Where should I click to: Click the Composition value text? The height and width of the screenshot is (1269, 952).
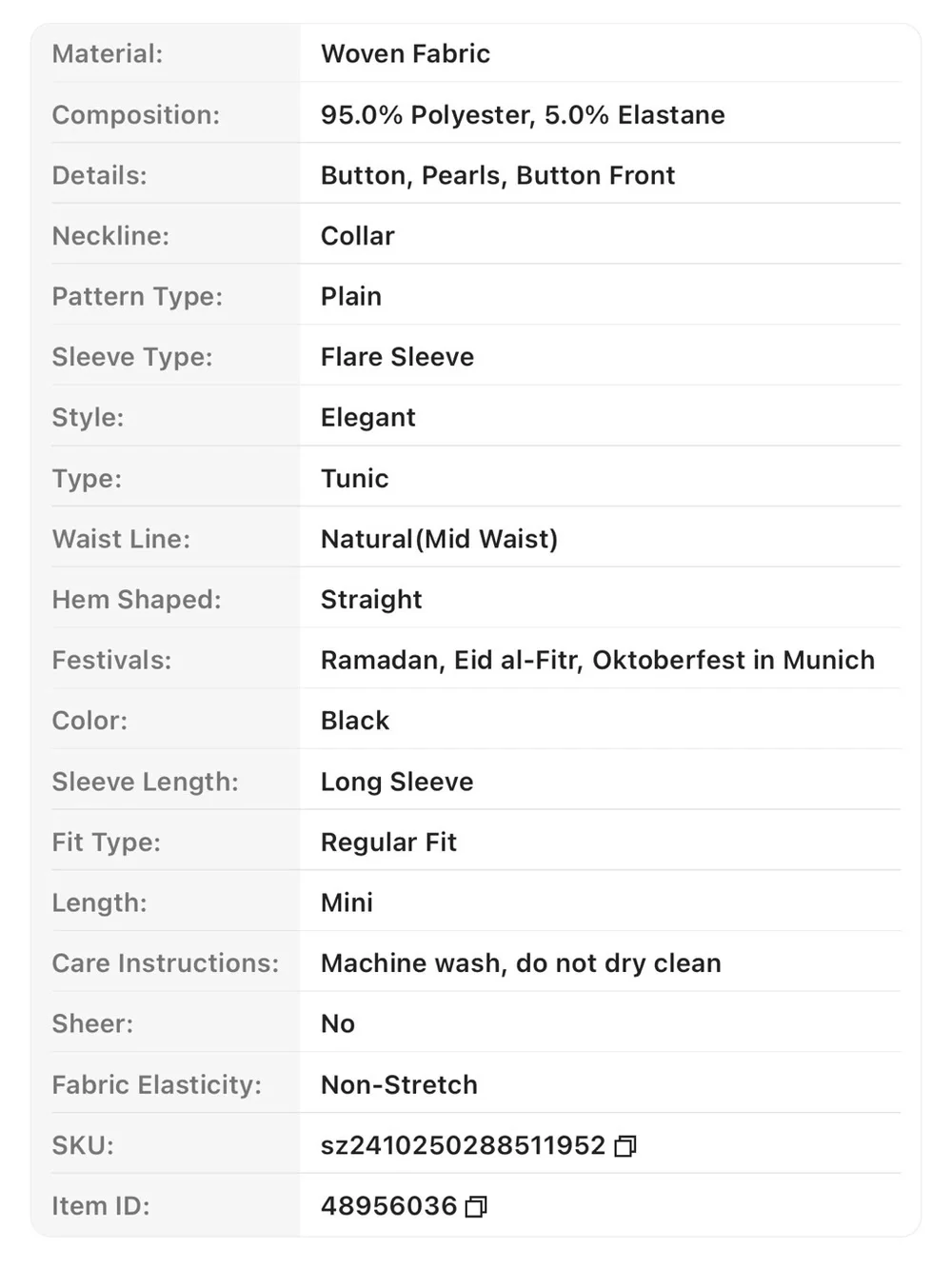point(523,115)
